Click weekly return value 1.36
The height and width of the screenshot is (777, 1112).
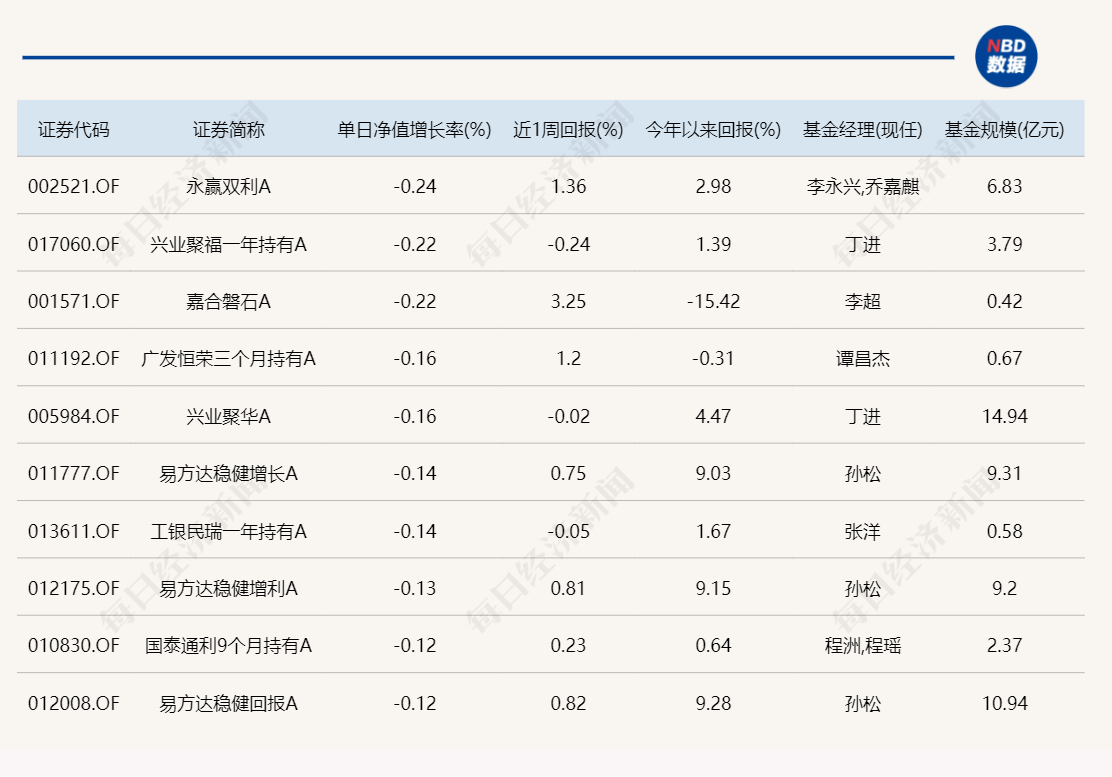click(x=568, y=186)
